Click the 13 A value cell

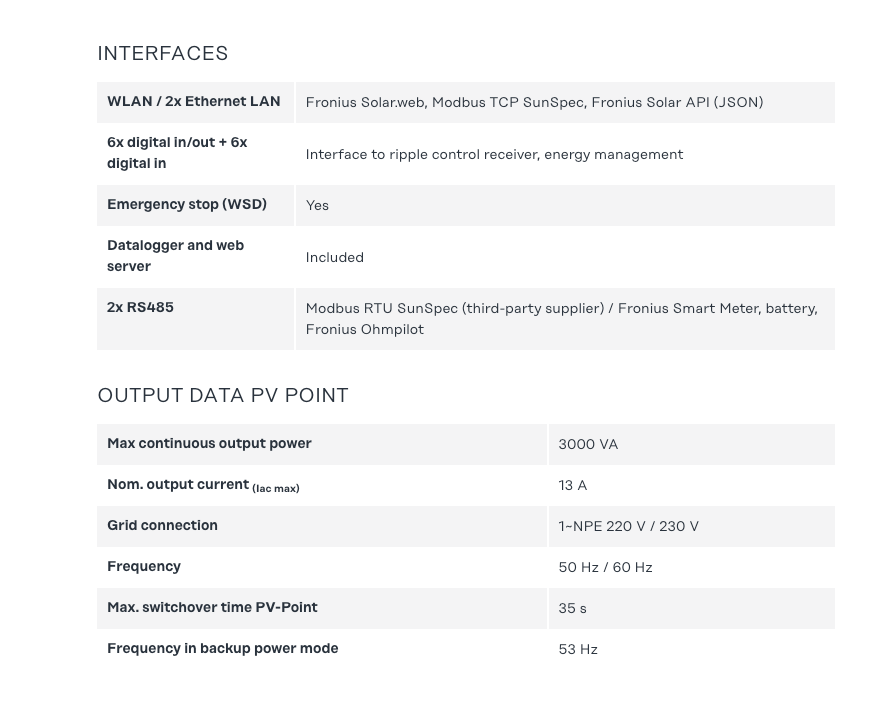click(x=573, y=485)
